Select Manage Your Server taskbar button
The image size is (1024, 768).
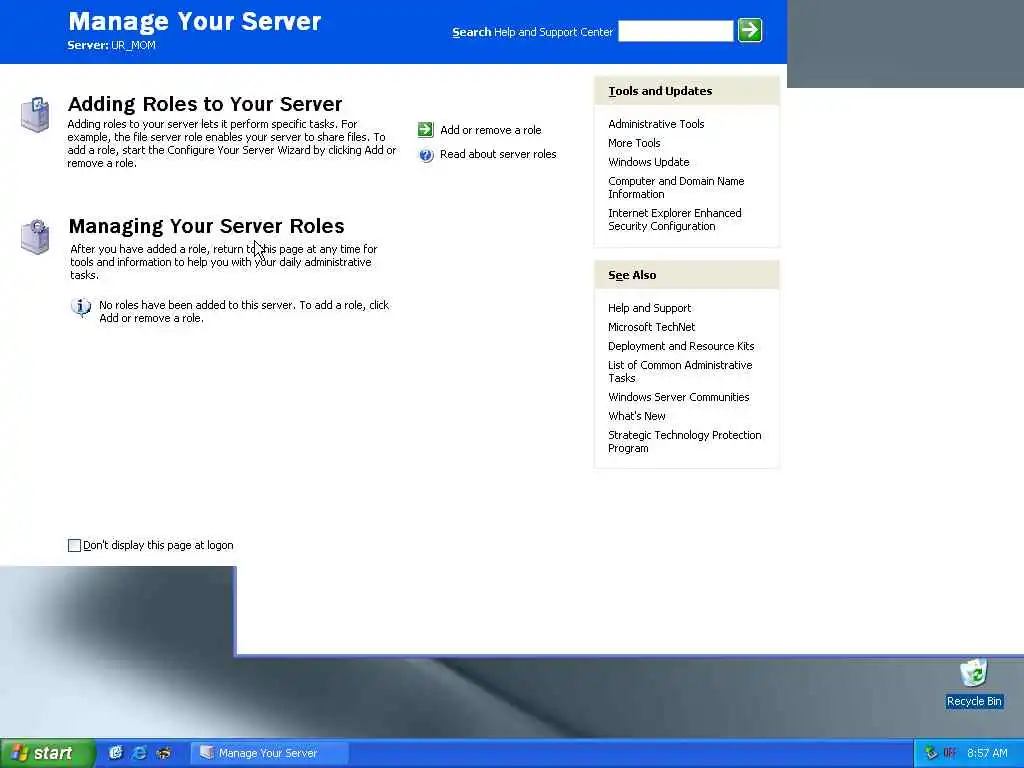tap(269, 753)
